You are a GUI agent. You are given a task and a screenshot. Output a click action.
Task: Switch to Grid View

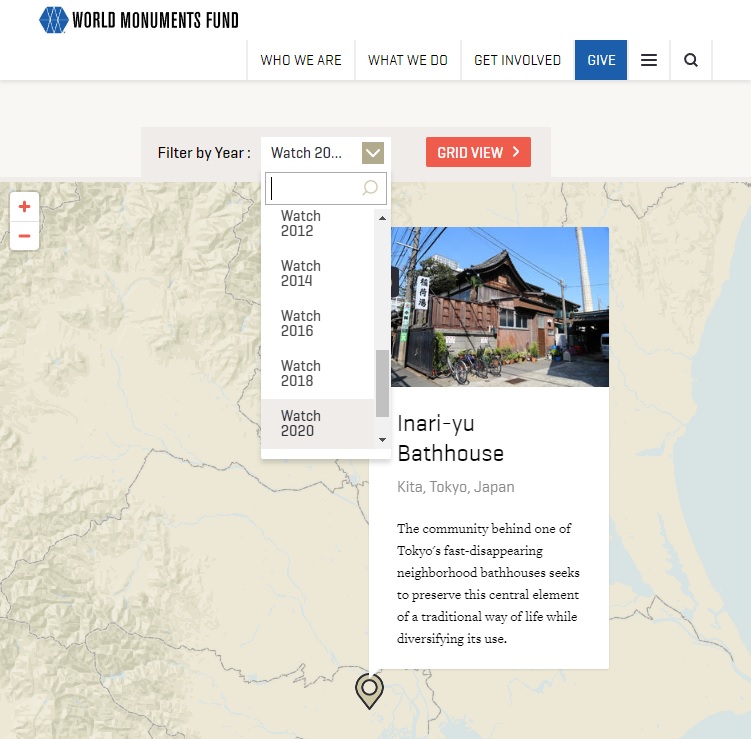click(478, 152)
